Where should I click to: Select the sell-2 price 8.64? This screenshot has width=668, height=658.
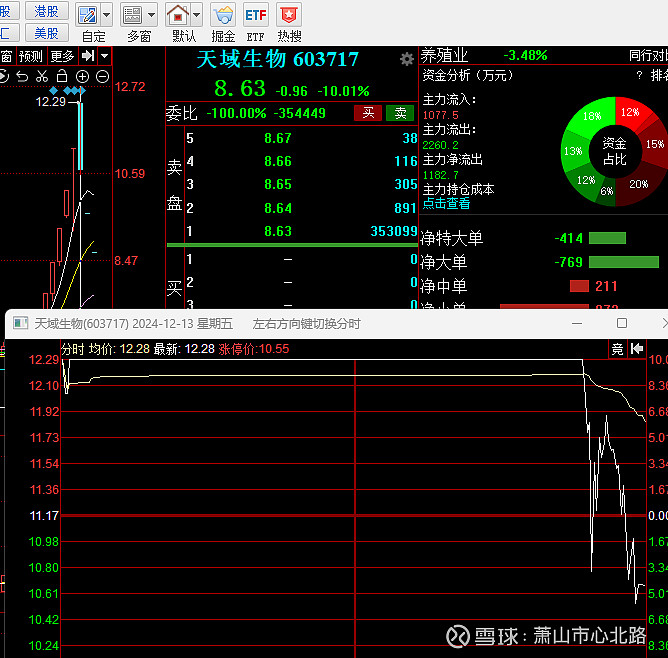278,208
